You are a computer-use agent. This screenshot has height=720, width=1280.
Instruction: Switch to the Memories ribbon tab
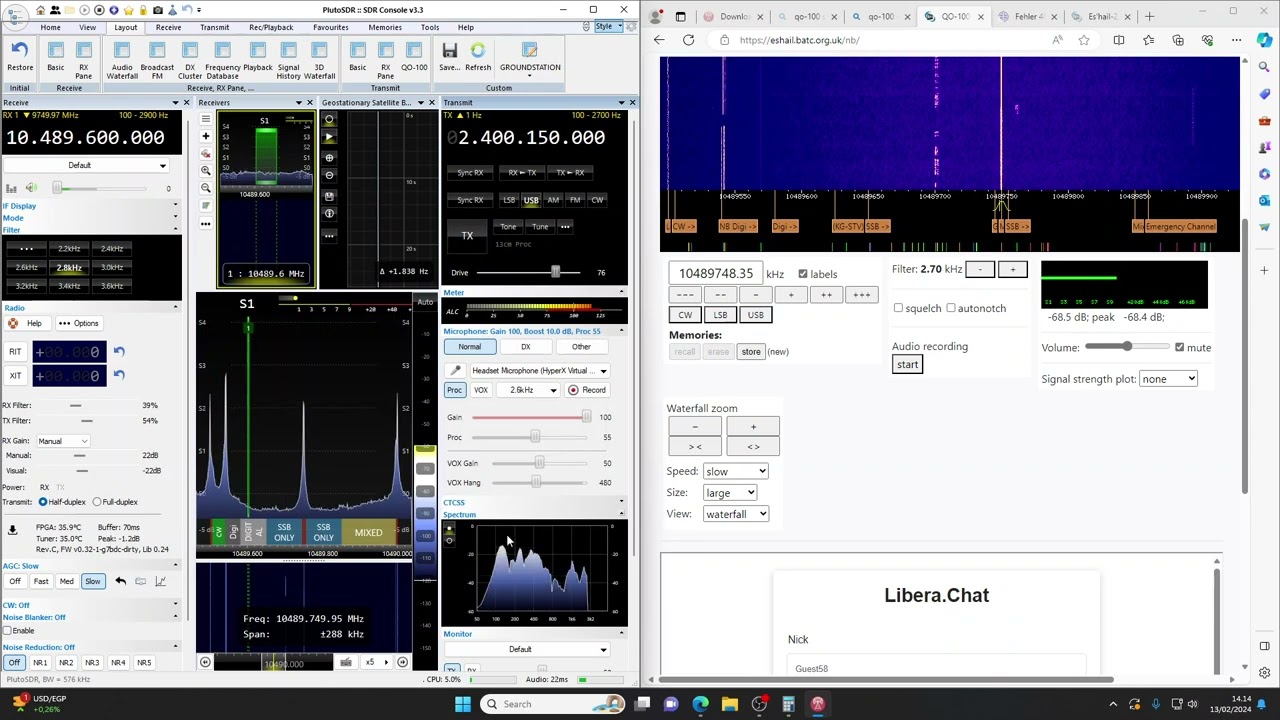click(x=385, y=27)
